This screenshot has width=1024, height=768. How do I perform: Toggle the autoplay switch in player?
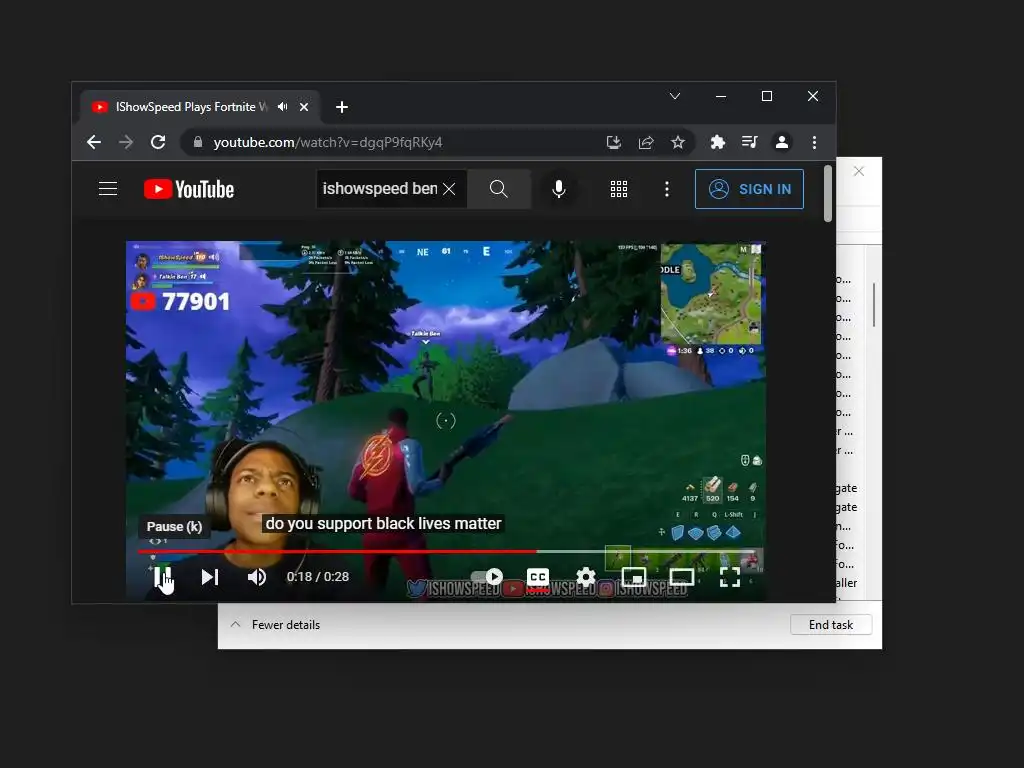tap(487, 577)
